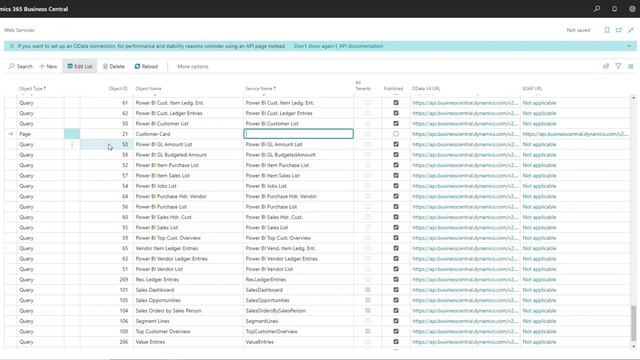Click the OData V4 URL column header
640x360 pixels.
coord(426,89)
